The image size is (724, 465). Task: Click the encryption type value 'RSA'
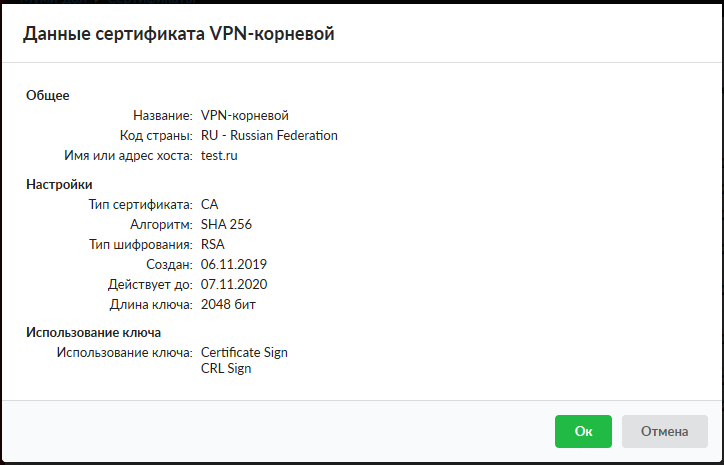tap(213, 245)
